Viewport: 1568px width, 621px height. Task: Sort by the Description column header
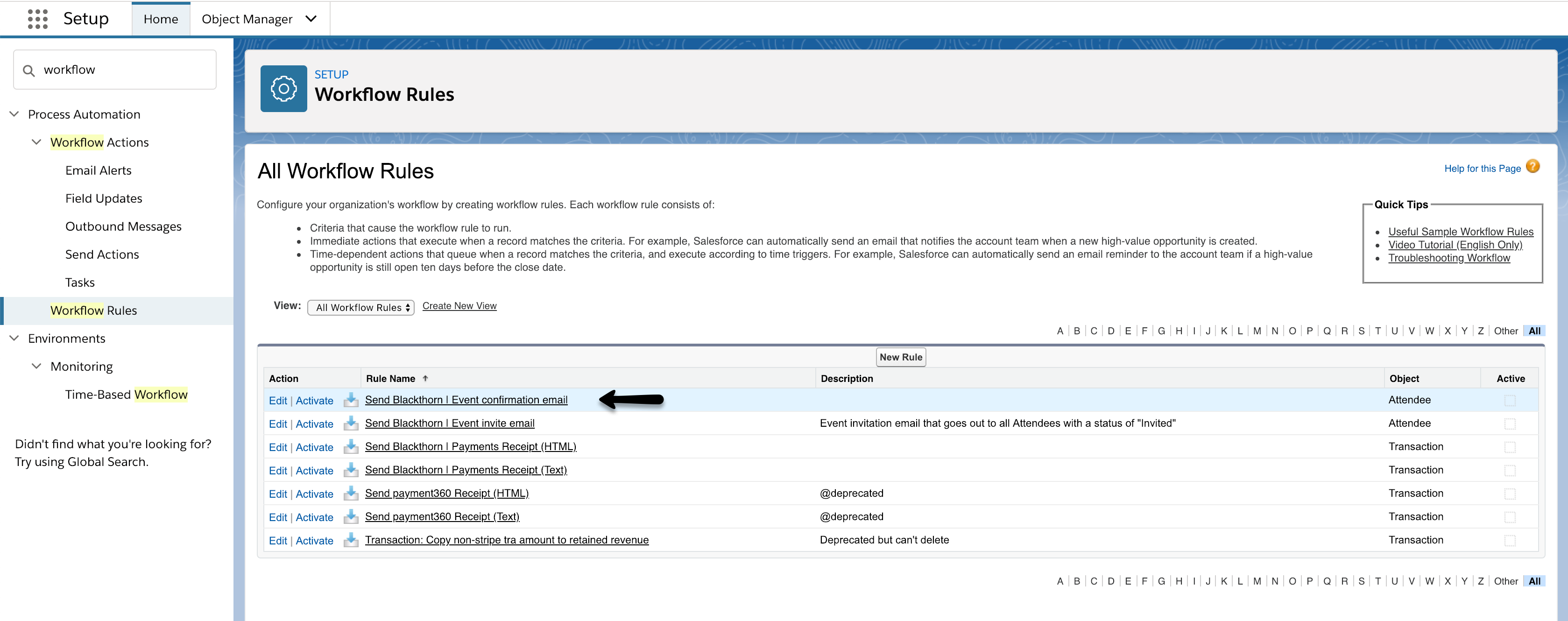click(x=846, y=378)
